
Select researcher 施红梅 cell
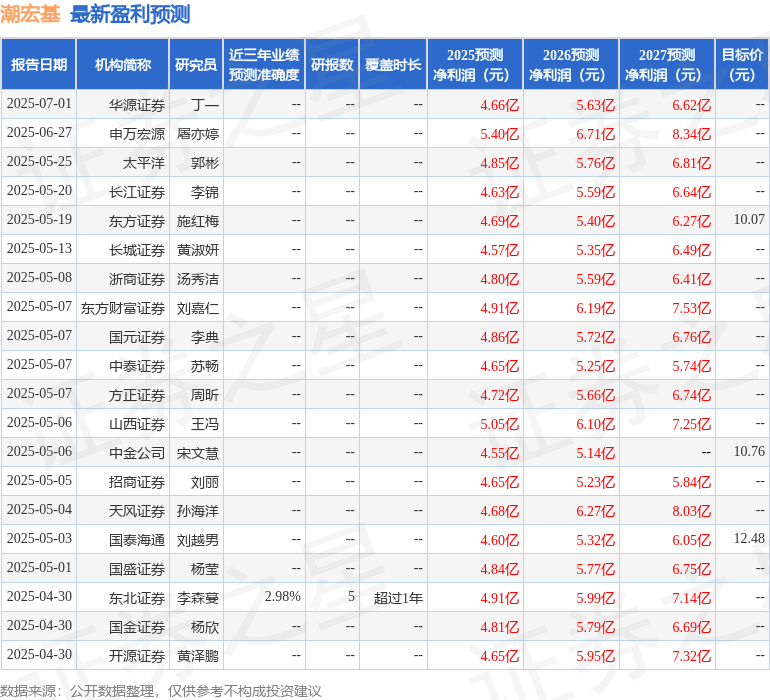198,221
